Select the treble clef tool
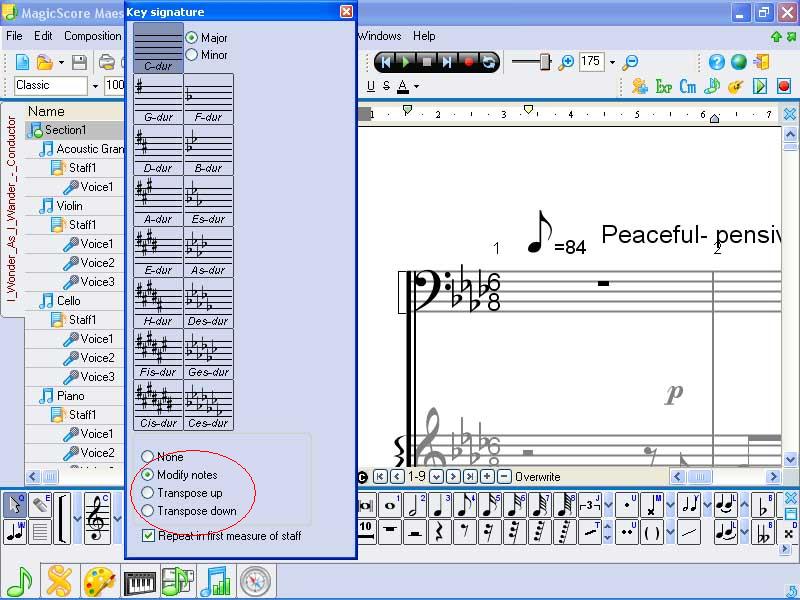Viewport: 800px width, 600px height. coord(97,518)
